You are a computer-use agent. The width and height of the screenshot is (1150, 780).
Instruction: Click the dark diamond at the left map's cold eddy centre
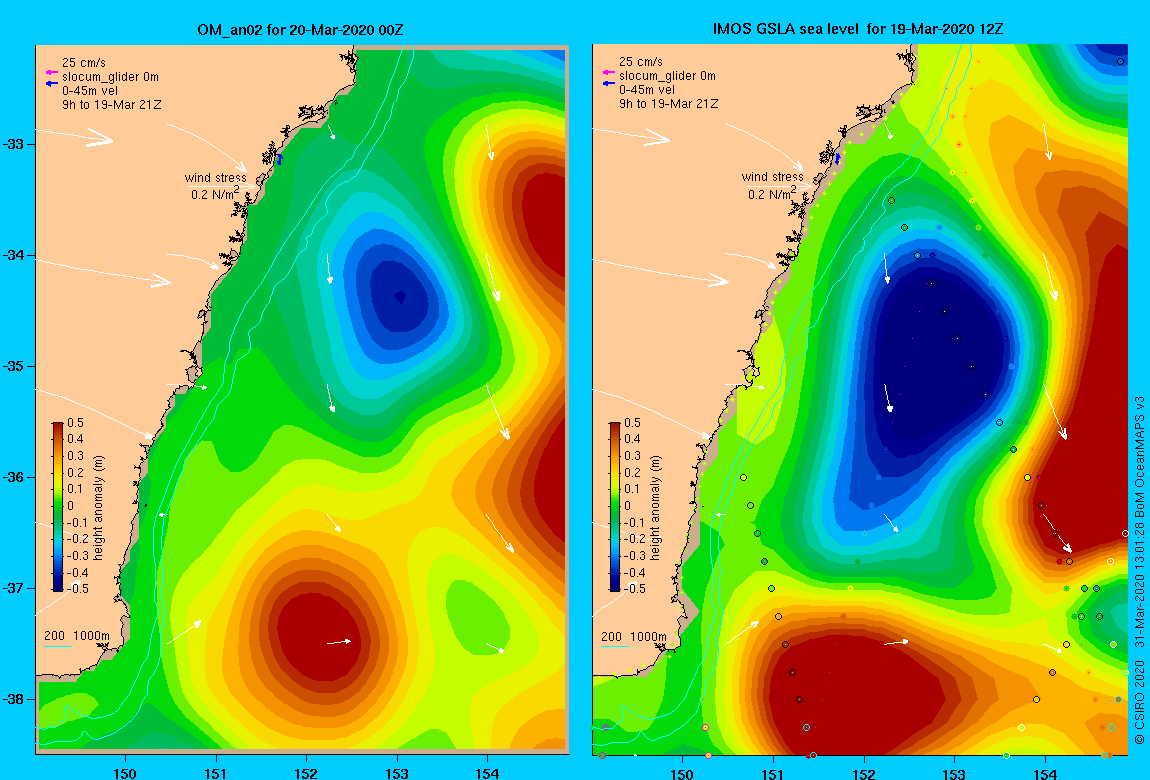tap(400, 296)
